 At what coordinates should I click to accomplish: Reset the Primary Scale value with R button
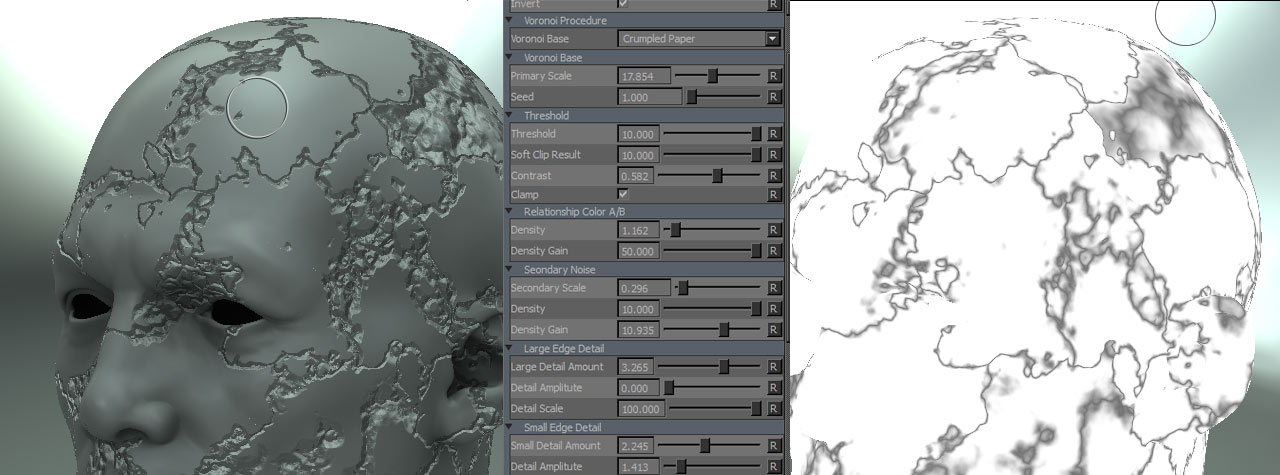coord(773,76)
